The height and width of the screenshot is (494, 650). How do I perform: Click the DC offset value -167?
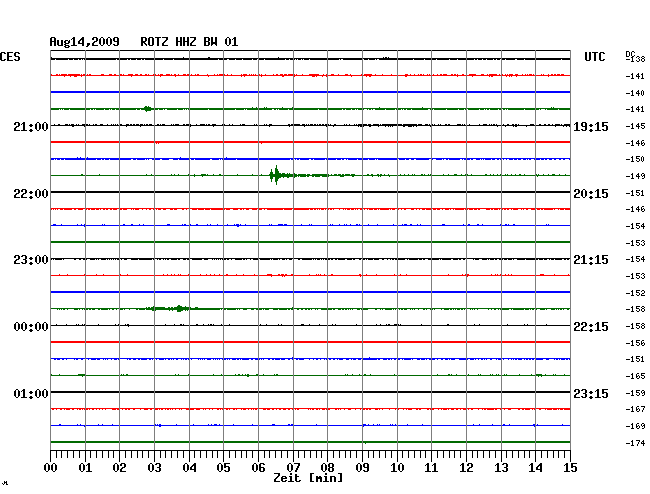[x=635, y=409]
